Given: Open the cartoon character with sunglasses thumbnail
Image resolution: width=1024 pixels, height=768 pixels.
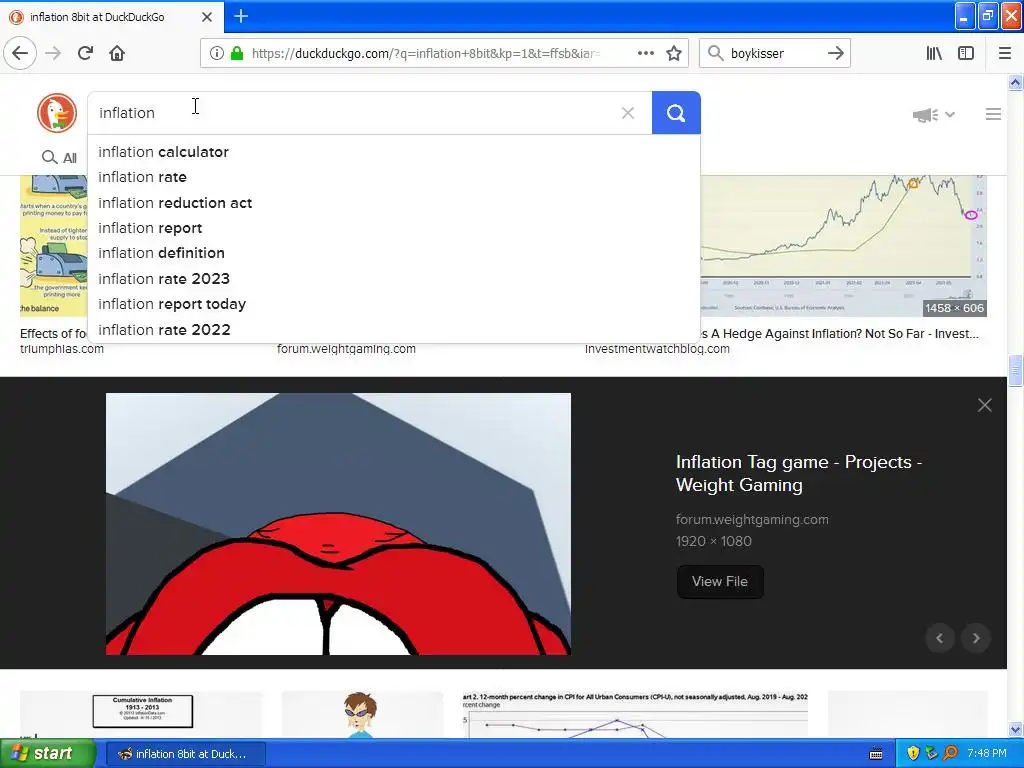Looking at the screenshot, I should click(362, 714).
